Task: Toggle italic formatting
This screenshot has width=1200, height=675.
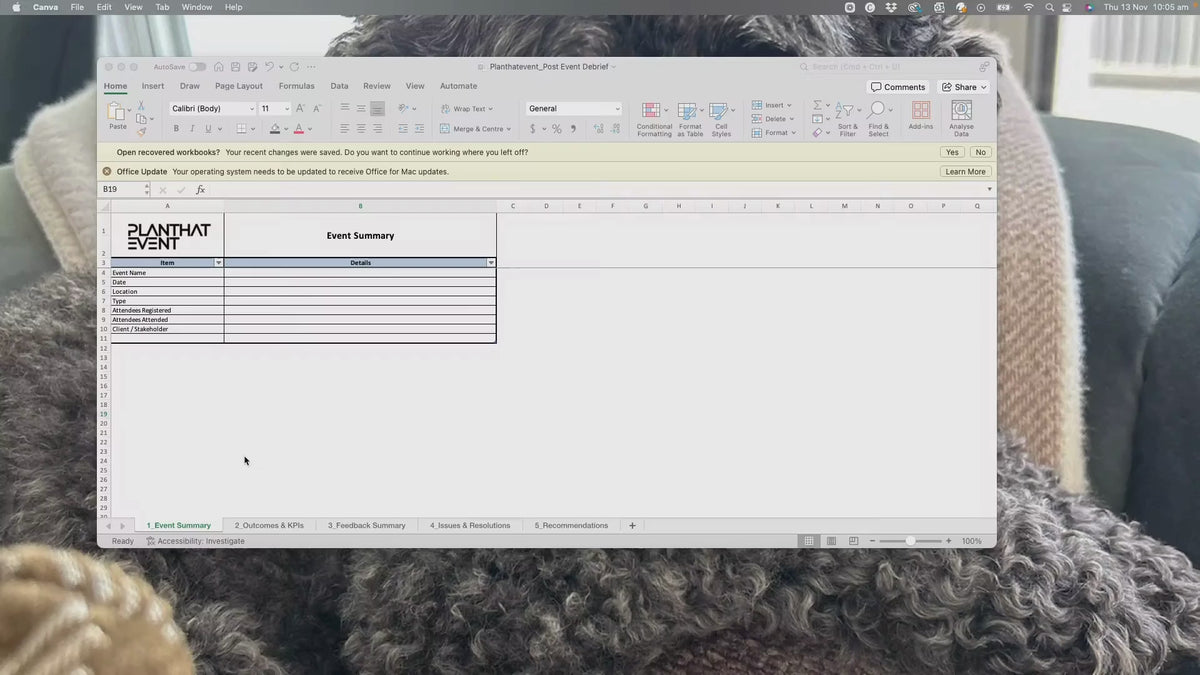Action: coord(192,129)
